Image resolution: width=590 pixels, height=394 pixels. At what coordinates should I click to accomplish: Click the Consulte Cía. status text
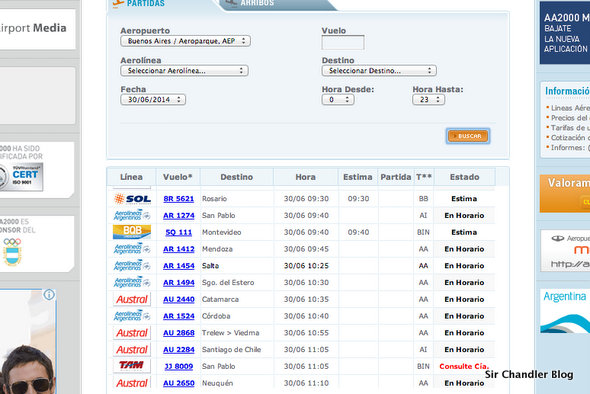[464, 366]
